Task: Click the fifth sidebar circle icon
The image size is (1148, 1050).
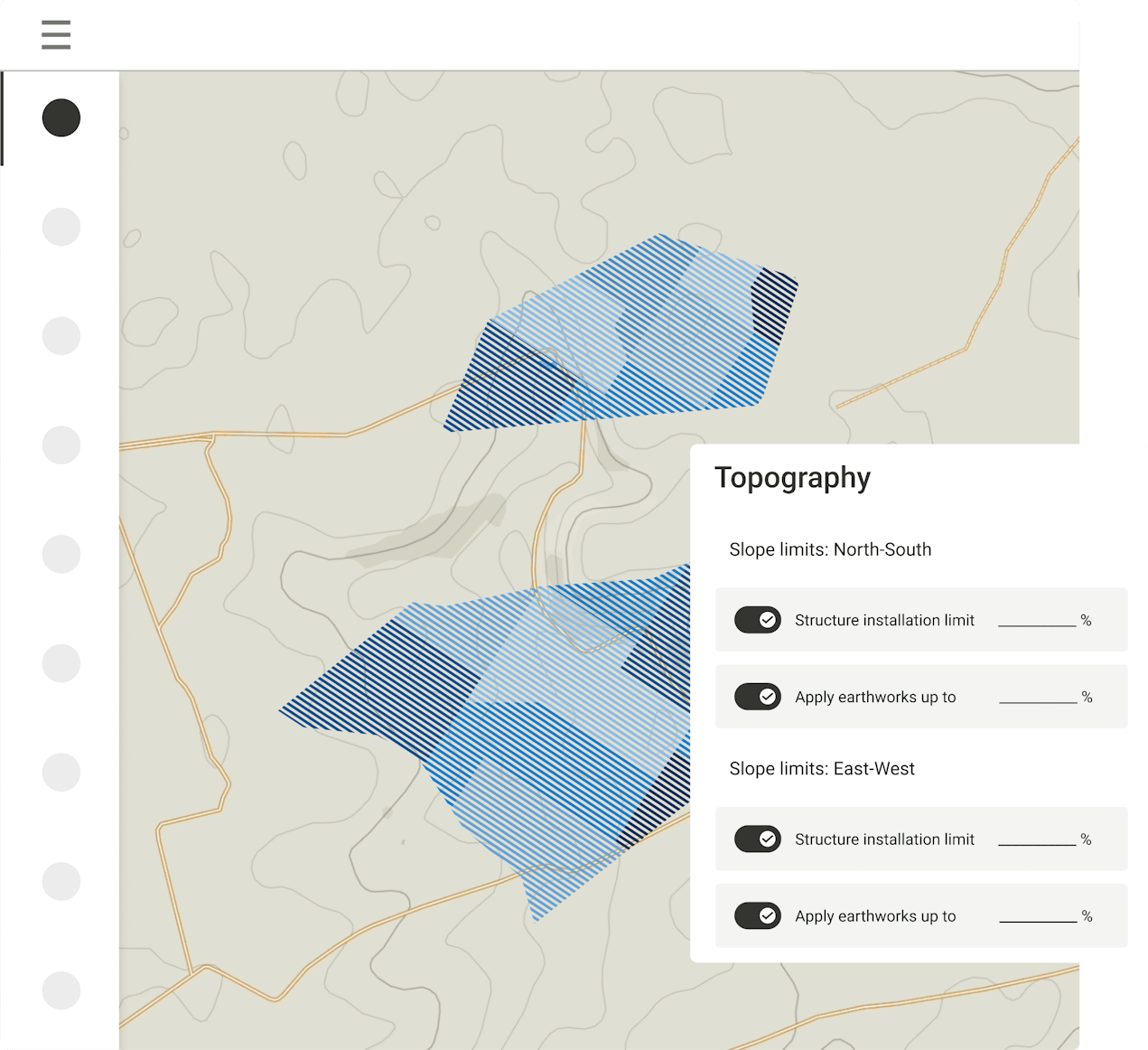Action: point(61,554)
